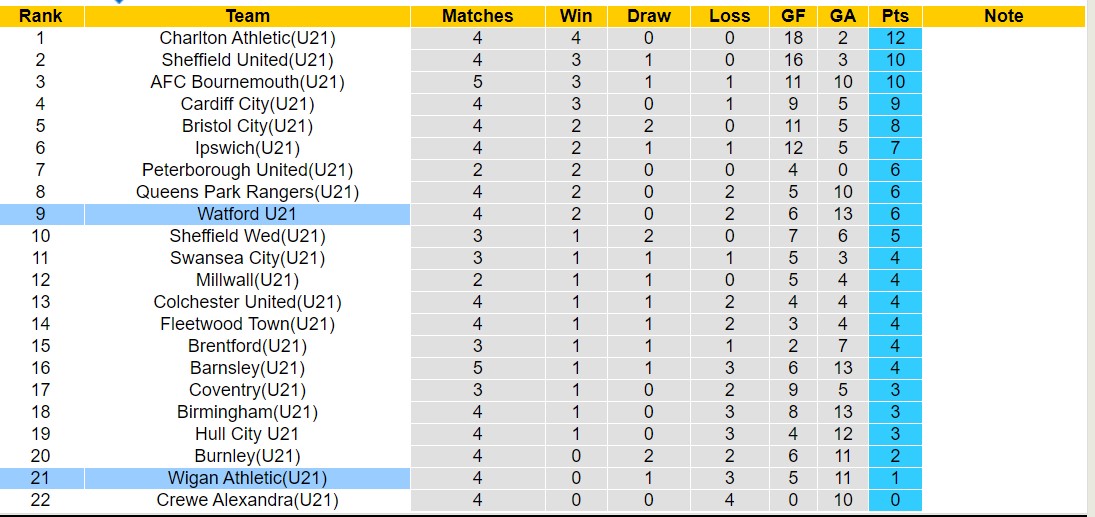Click Crewe Alexandra(U21) in last row
Image resolution: width=1095 pixels, height=517 pixels.
[x=247, y=500]
